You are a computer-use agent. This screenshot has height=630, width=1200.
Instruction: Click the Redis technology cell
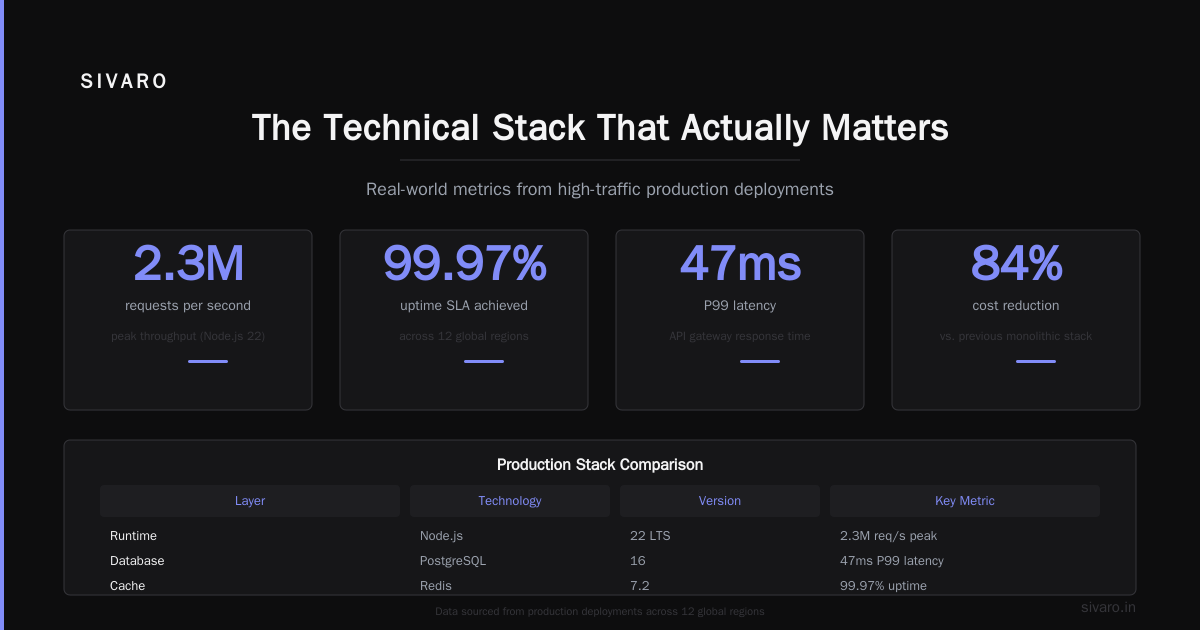[x=436, y=586]
